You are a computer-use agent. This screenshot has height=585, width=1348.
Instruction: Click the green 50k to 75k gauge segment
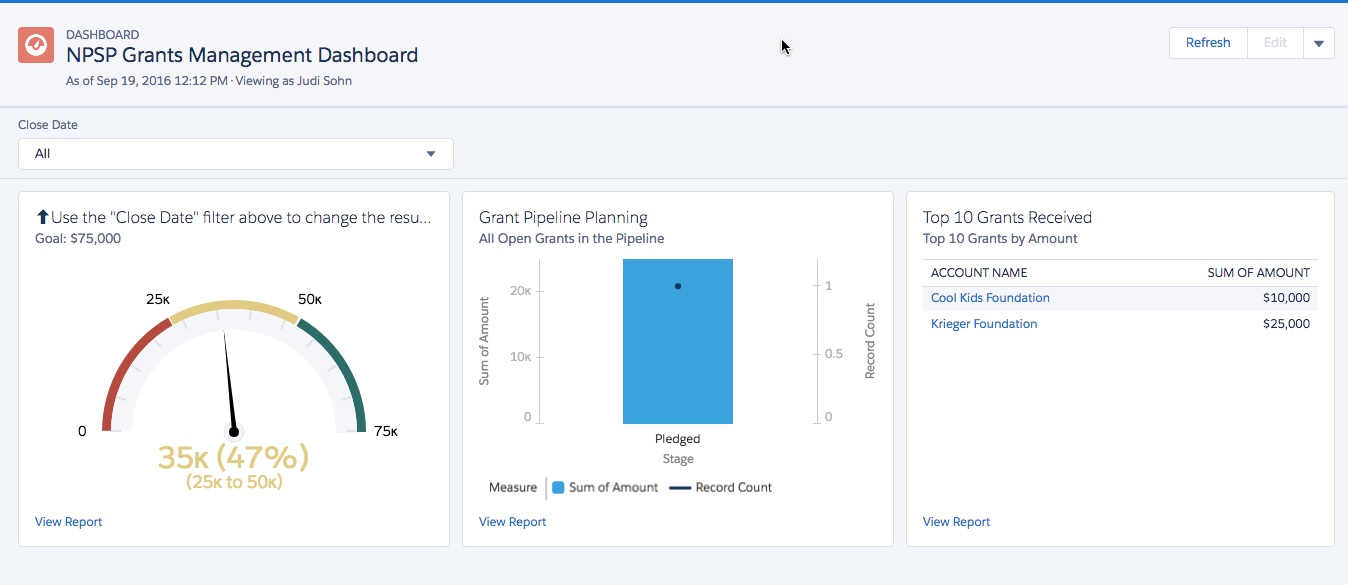(339, 370)
